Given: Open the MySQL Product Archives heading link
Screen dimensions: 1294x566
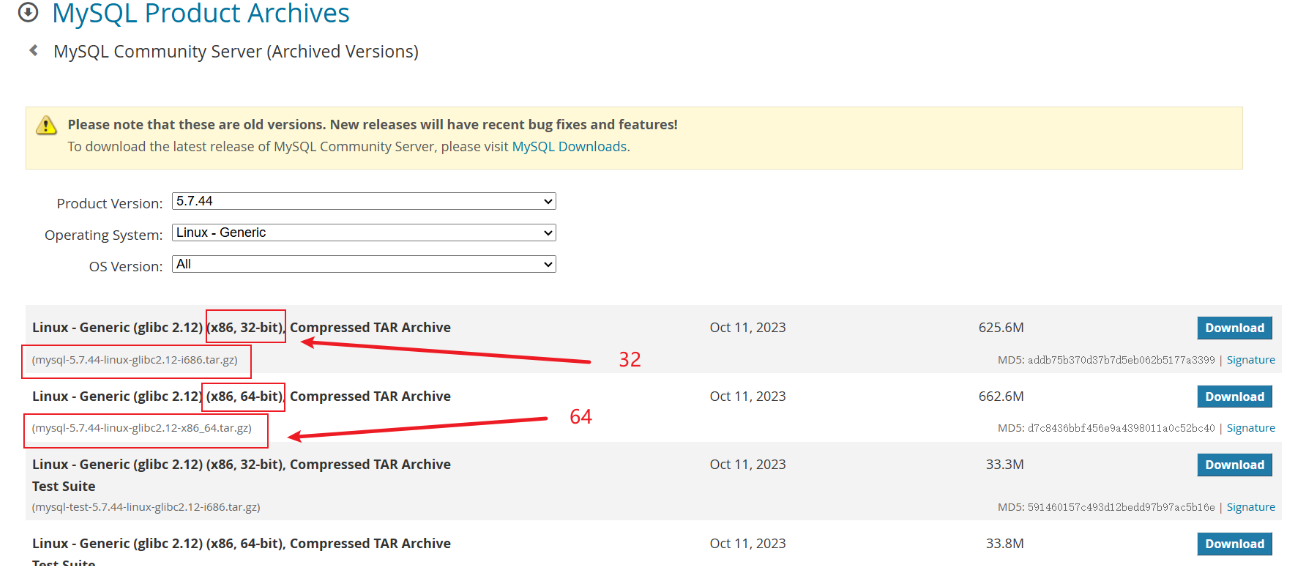Looking at the screenshot, I should pos(201,14).
